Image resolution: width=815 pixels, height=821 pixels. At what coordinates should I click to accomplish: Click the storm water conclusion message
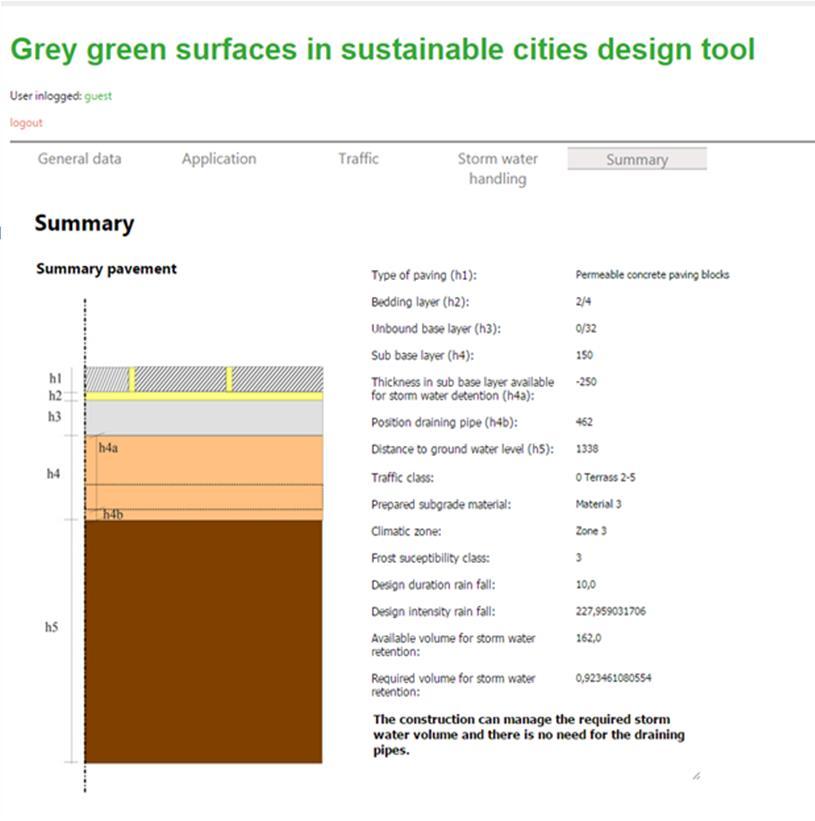[x=529, y=735]
